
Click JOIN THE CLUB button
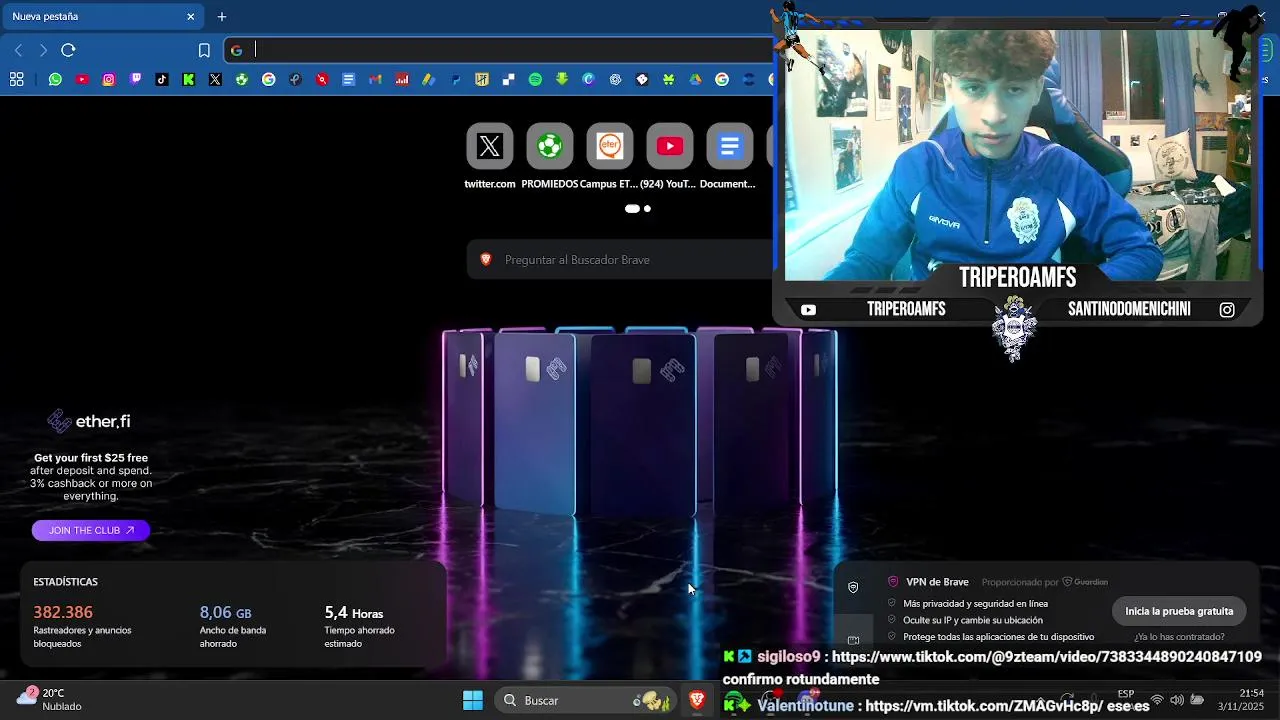point(91,530)
